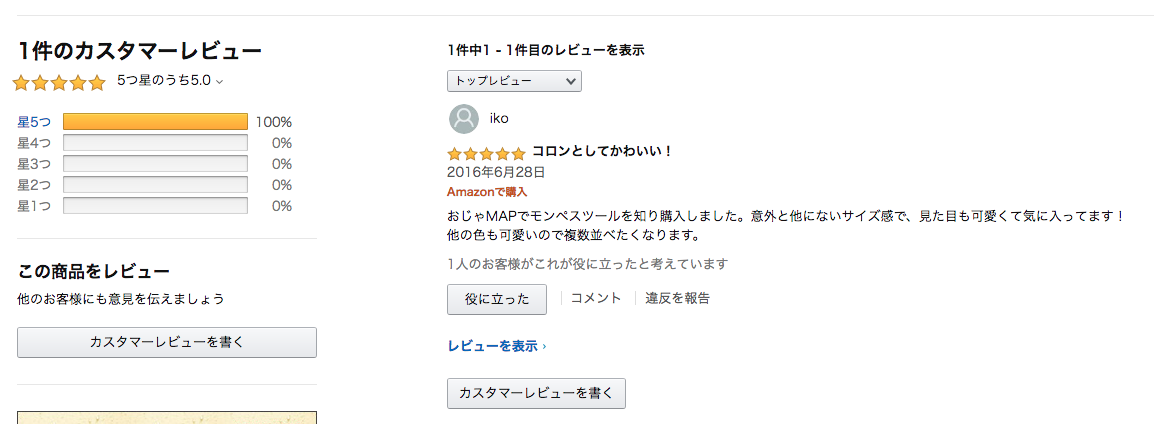Open the コメント link
Image resolution: width=1154 pixels, height=424 pixels.
pyautogui.click(x=596, y=298)
